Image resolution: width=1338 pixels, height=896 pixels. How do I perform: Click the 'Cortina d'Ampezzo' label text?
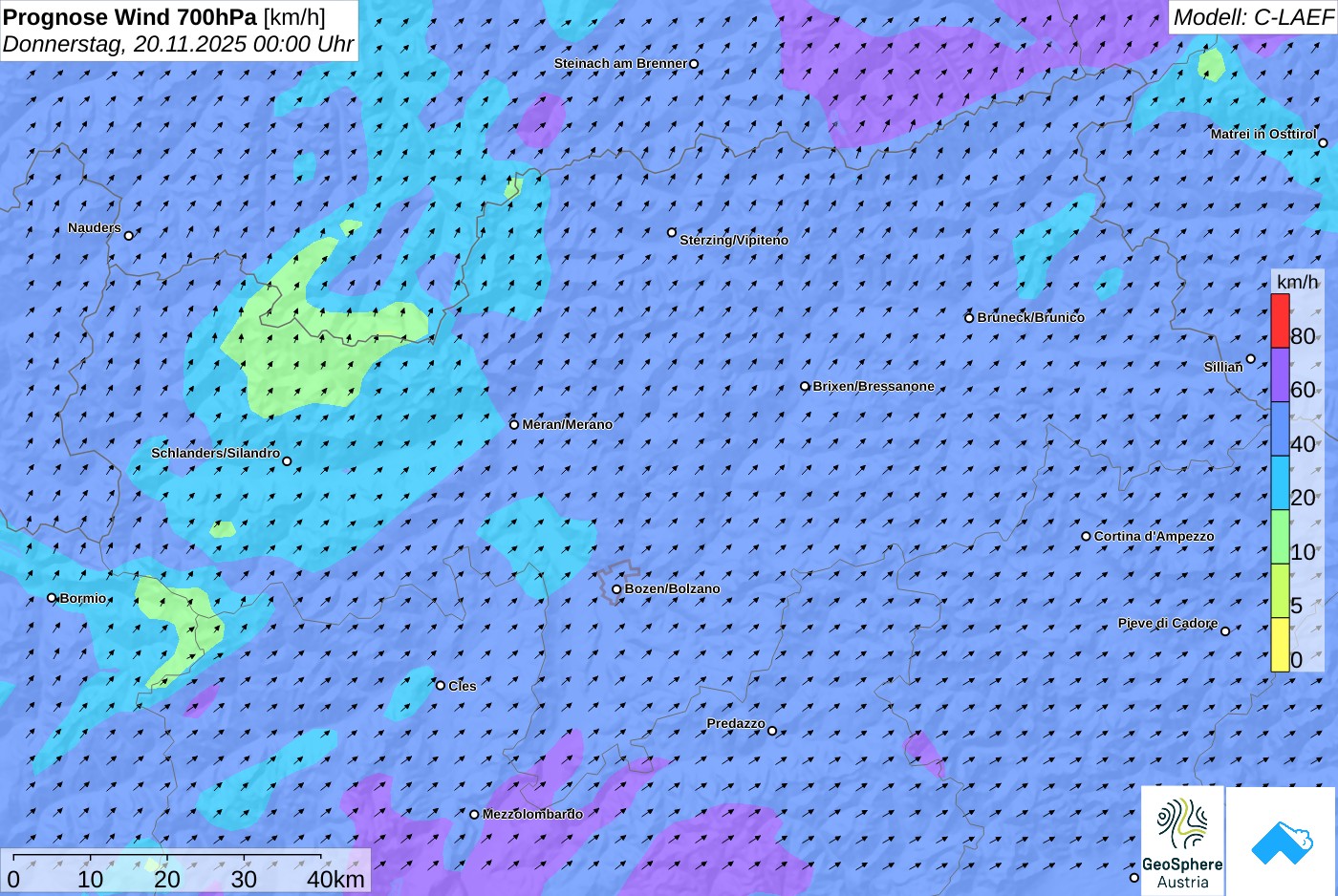point(1155,537)
